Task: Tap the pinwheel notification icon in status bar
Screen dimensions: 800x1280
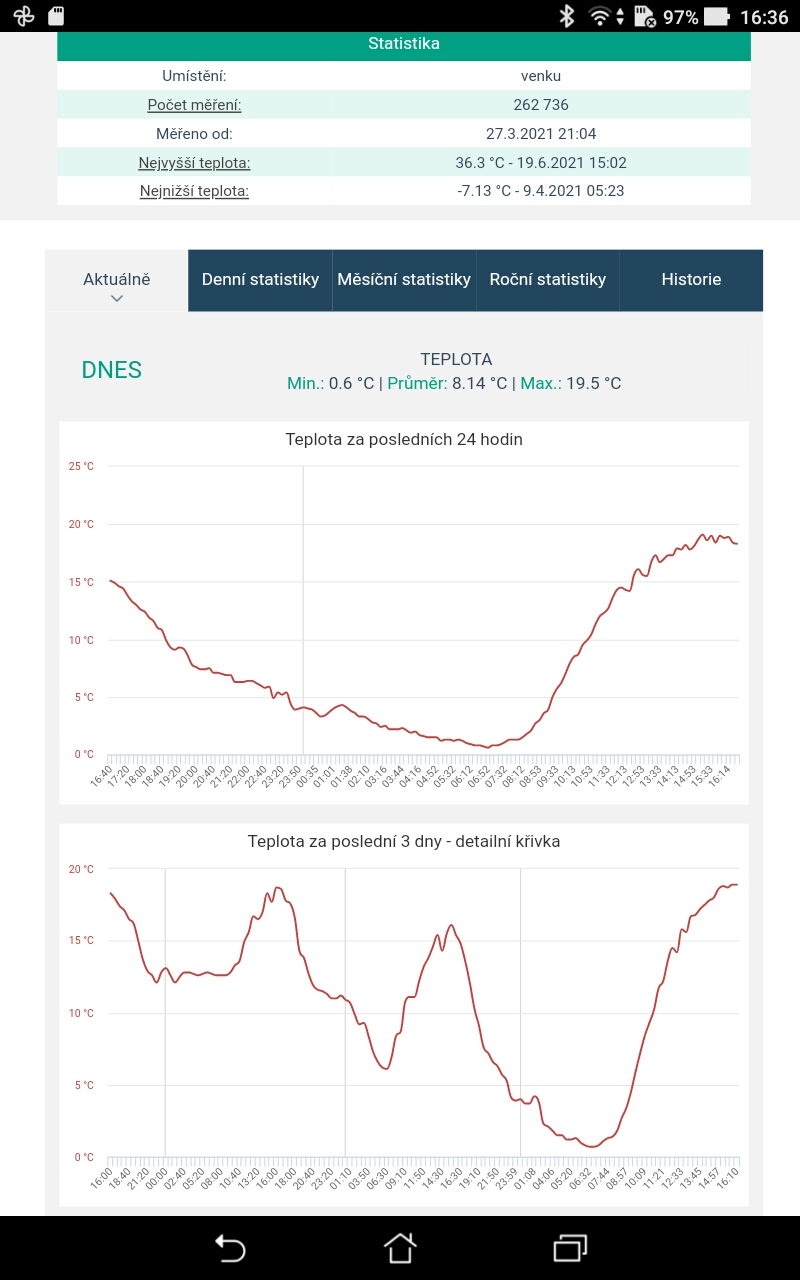Action: point(24,16)
